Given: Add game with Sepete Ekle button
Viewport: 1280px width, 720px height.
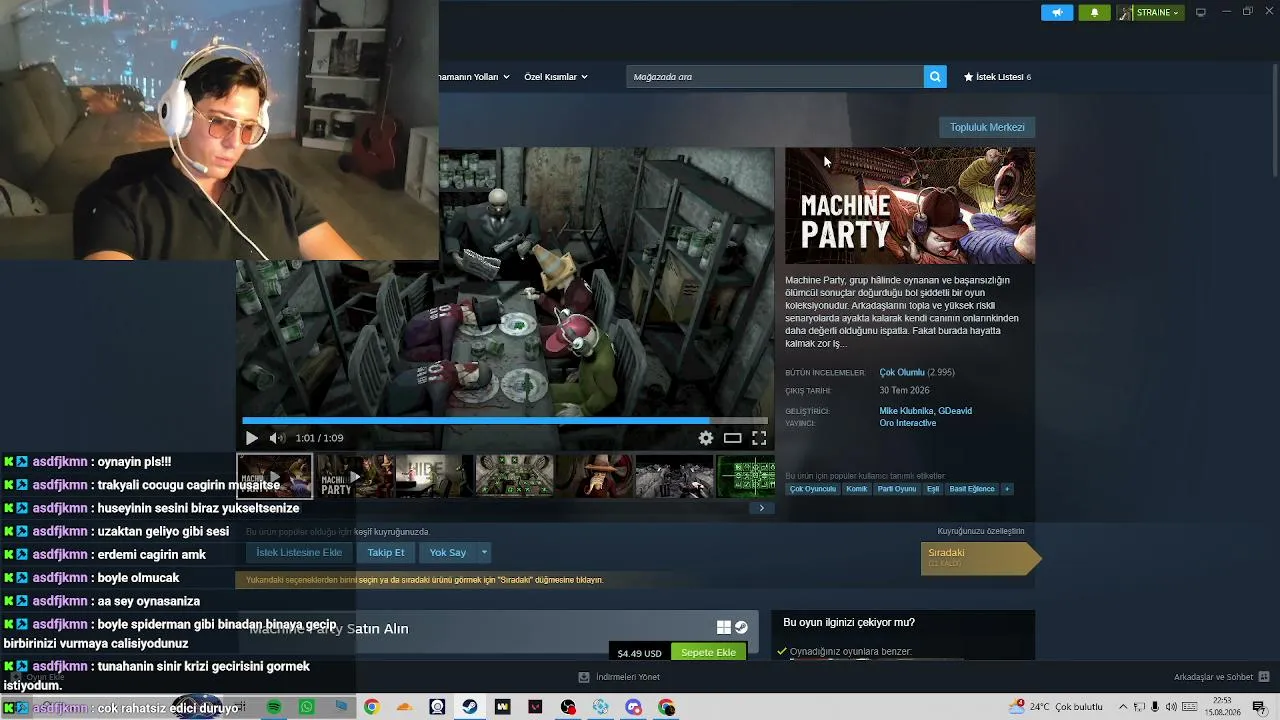Looking at the screenshot, I should [708, 652].
